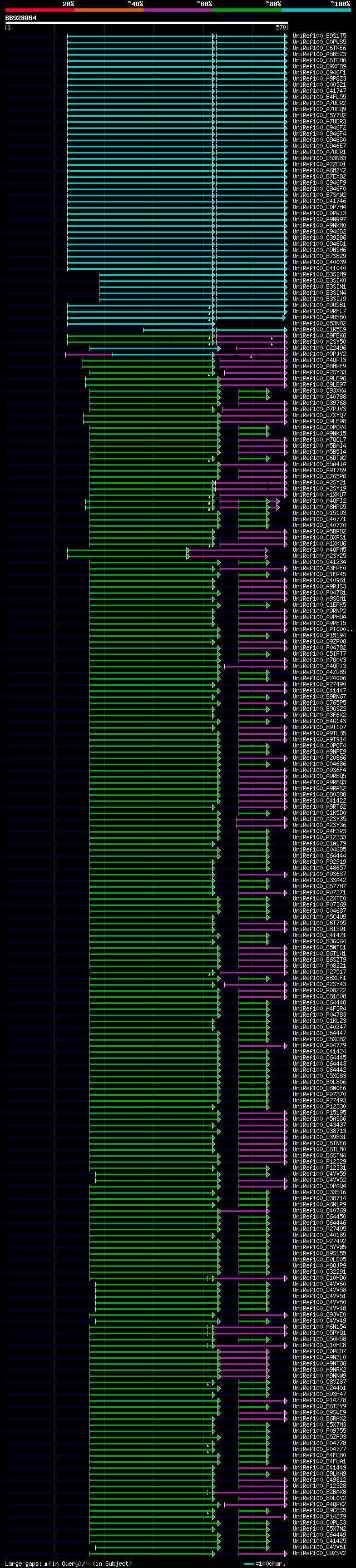
Task: Click the cyan ~100% identity legend segment
Action: [x=316, y=10]
